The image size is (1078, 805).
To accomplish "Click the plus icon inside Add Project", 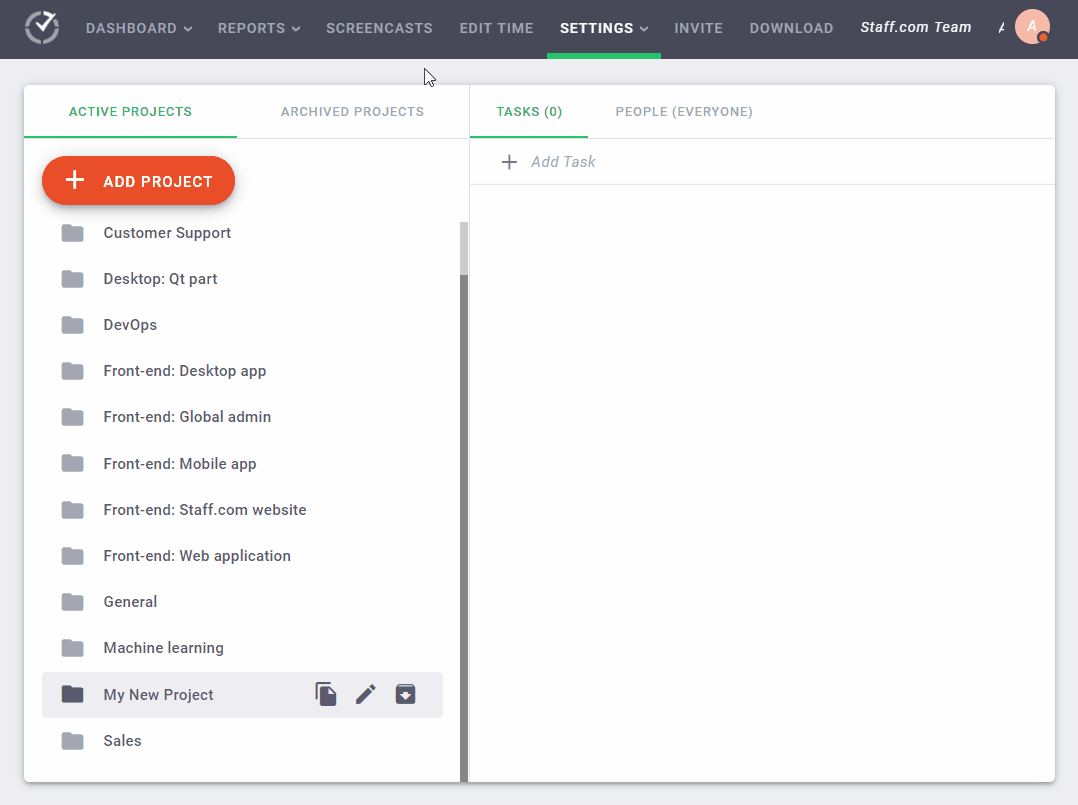I will tap(74, 180).
